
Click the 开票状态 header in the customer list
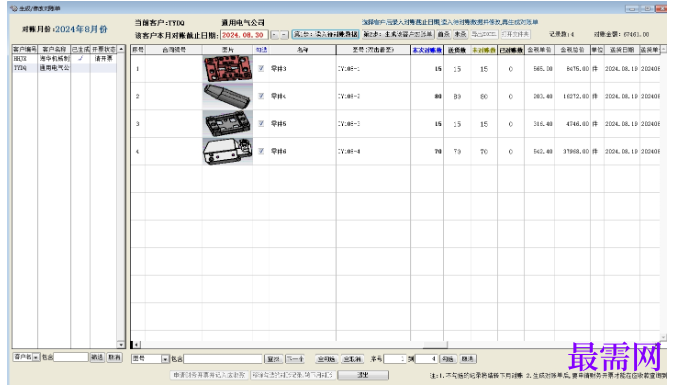pyautogui.click(x=104, y=49)
